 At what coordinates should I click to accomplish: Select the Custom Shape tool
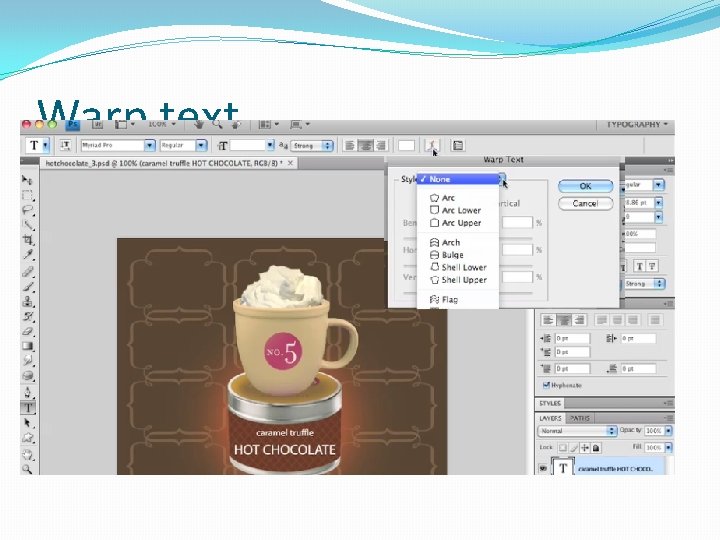coord(28,438)
